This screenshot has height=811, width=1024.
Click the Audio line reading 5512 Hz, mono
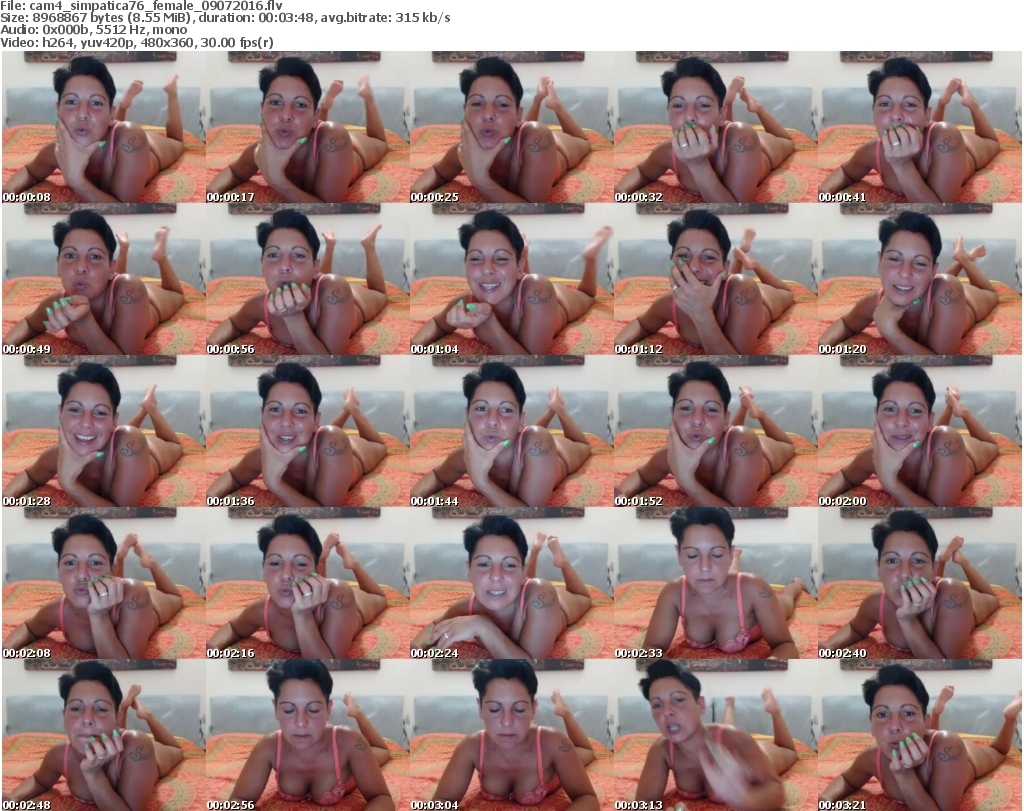click(x=93, y=30)
